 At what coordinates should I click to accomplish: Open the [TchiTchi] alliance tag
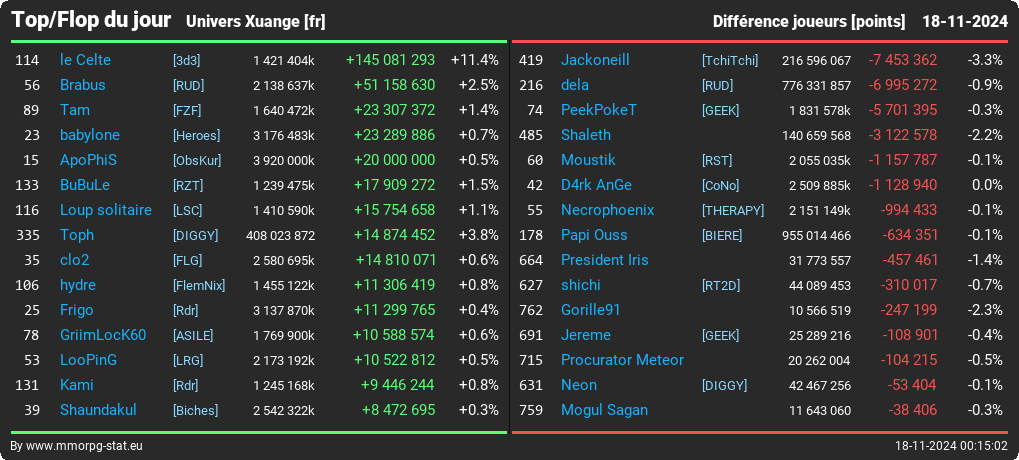click(x=730, y=60)
